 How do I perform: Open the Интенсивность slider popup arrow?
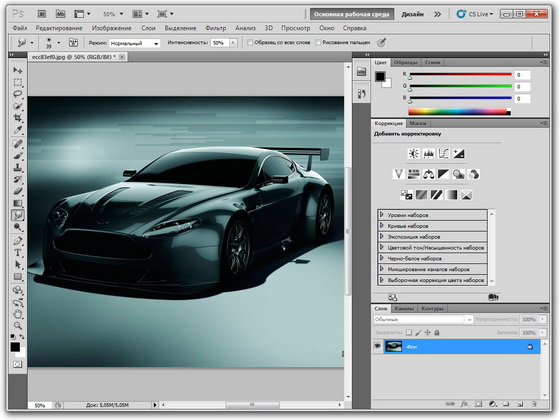233,43
